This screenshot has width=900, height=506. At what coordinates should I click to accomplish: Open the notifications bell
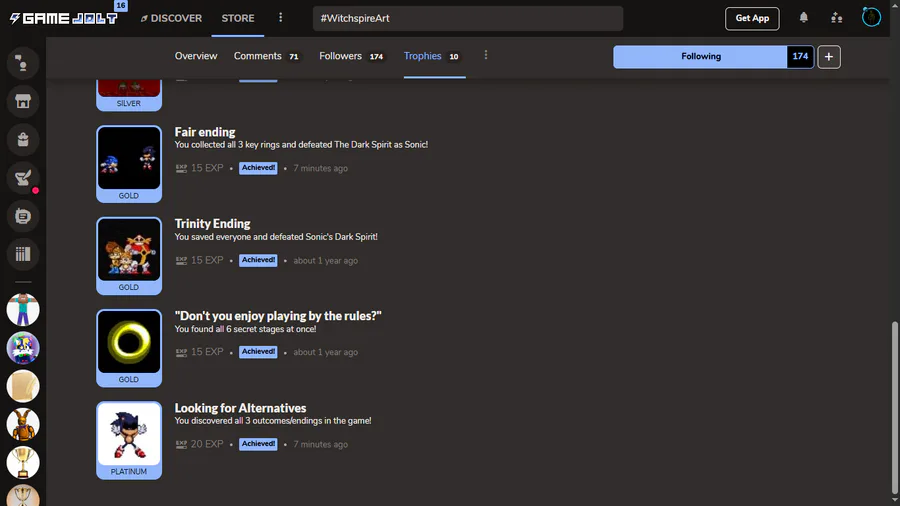coord(804,18)
